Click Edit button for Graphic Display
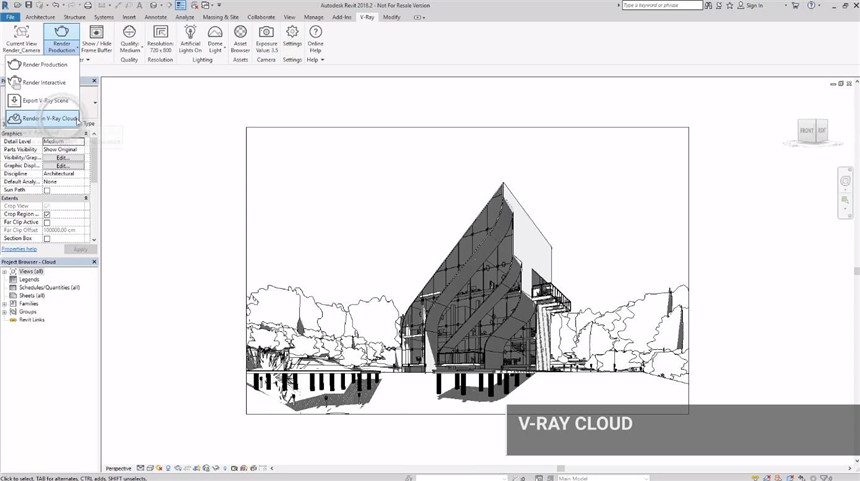Viewport: 860px width, 481px height. click(x=63, y=165)
